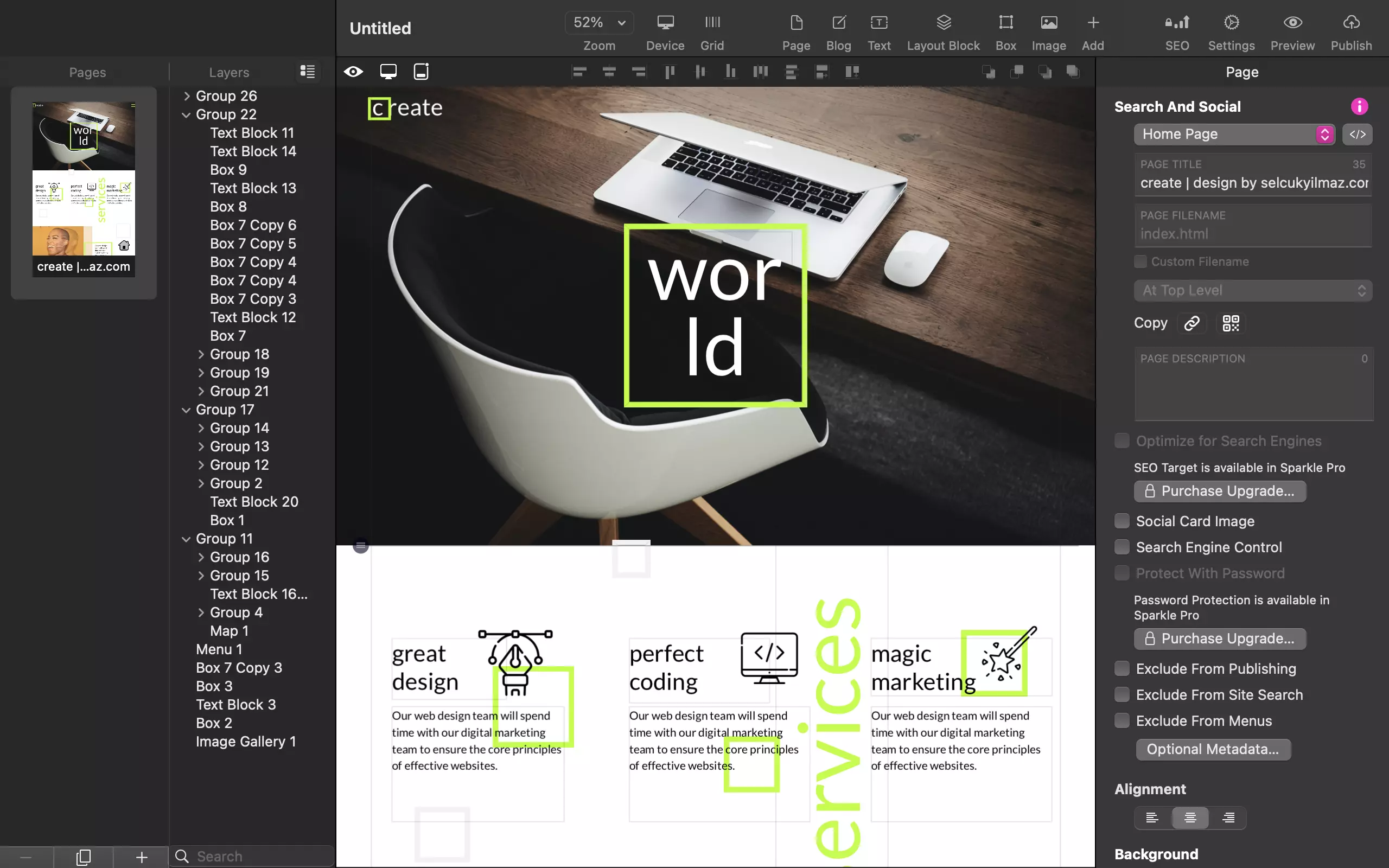Toggle Social Card Image checkbox
1389x868 pixels.
click(1122, 520)
